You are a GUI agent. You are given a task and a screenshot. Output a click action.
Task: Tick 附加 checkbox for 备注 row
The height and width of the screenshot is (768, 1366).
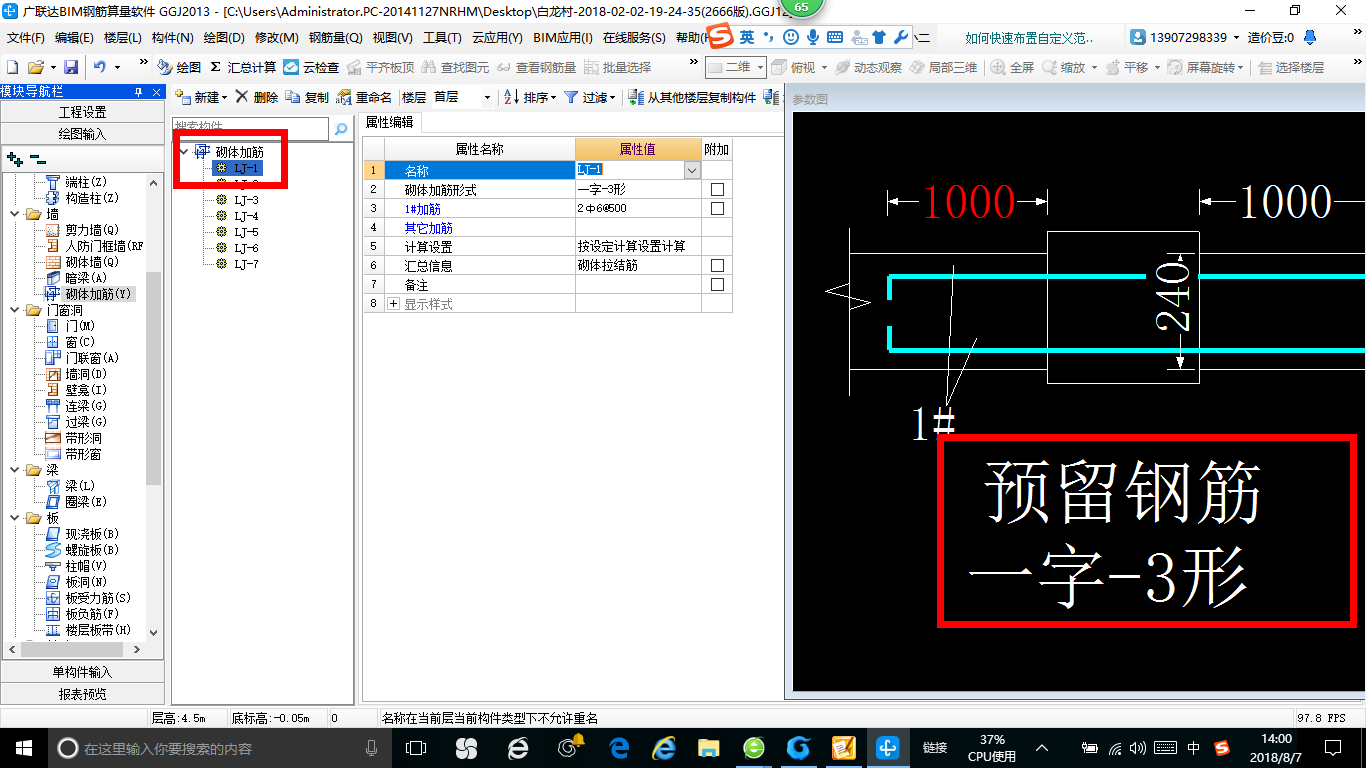point(717,285)
